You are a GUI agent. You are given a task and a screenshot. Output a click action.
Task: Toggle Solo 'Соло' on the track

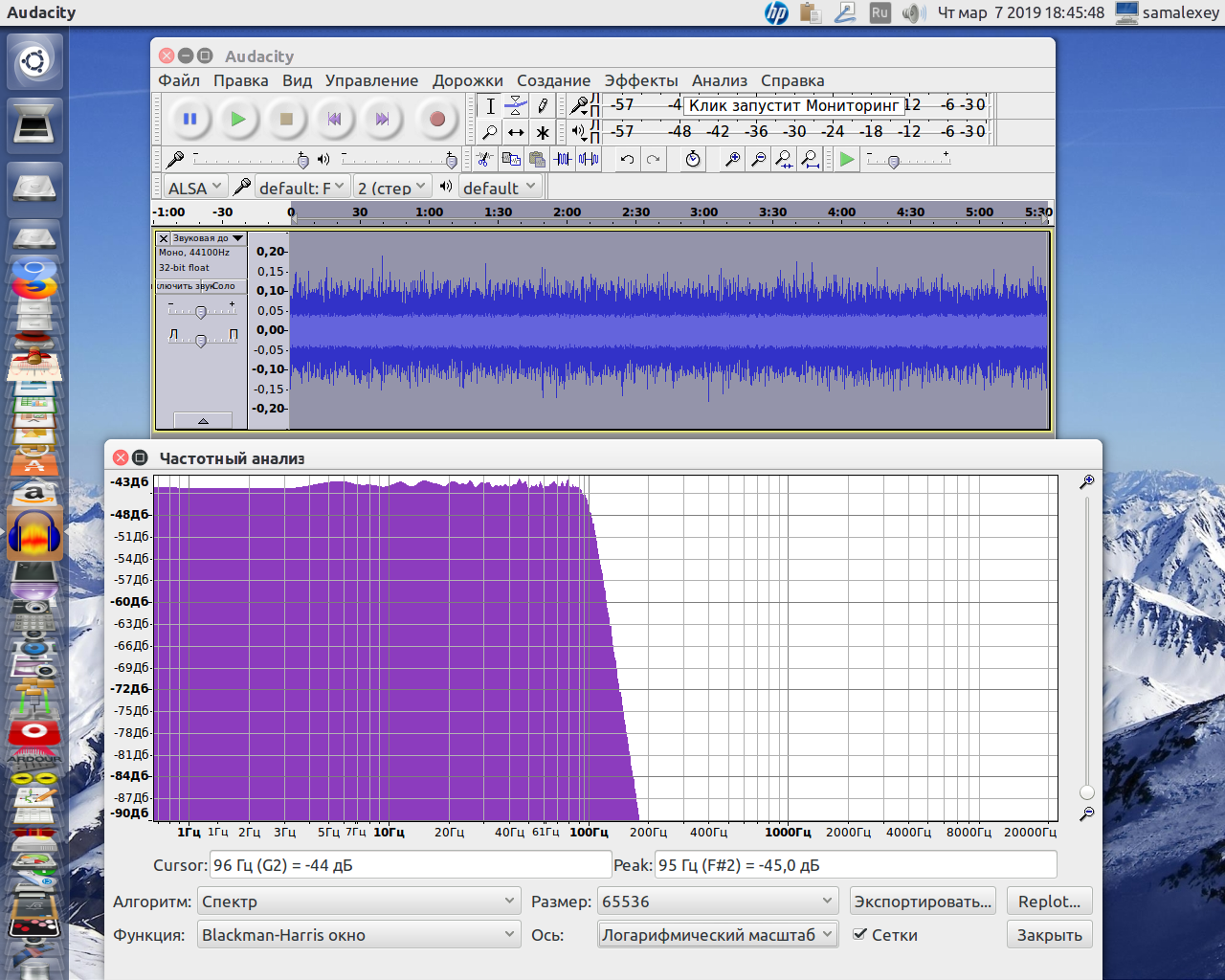224,286
